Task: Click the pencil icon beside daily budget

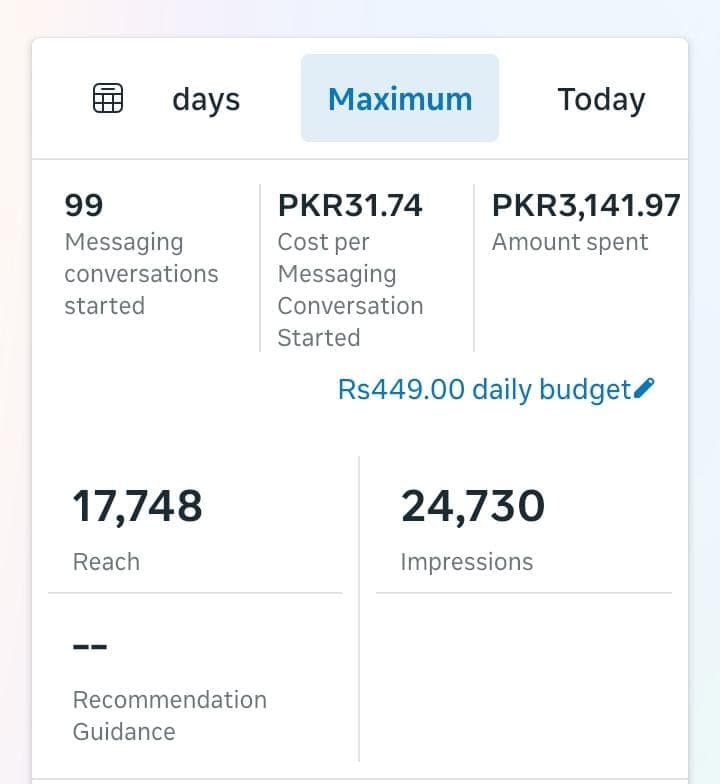Action: pos(645,388)
